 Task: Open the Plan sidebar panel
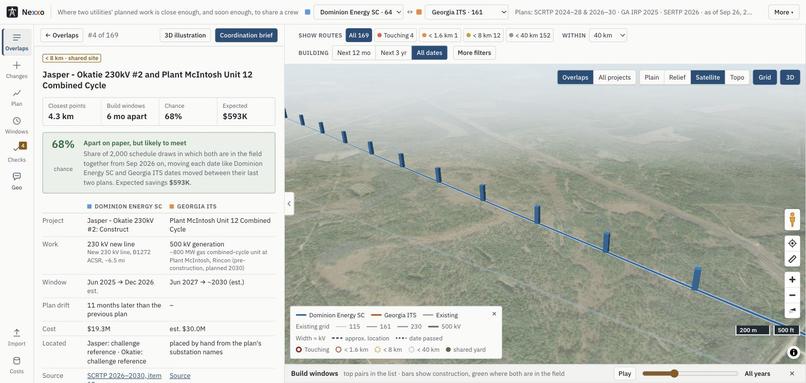(17, 98)
